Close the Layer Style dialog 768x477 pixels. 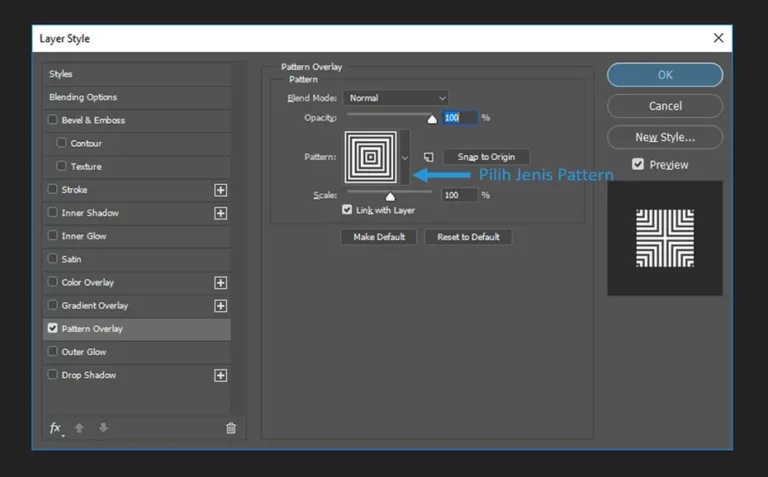pyautogui.click(x=718, y=38)
